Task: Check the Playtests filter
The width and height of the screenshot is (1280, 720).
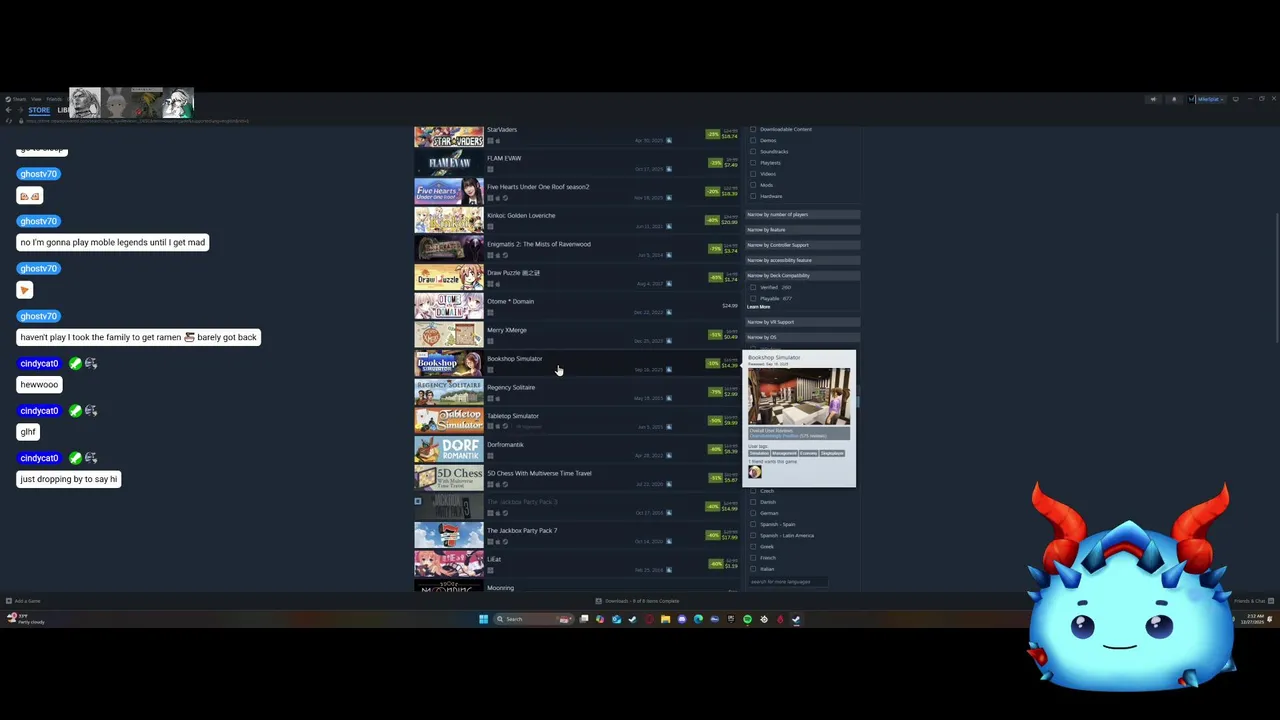Action: point(753,163)
